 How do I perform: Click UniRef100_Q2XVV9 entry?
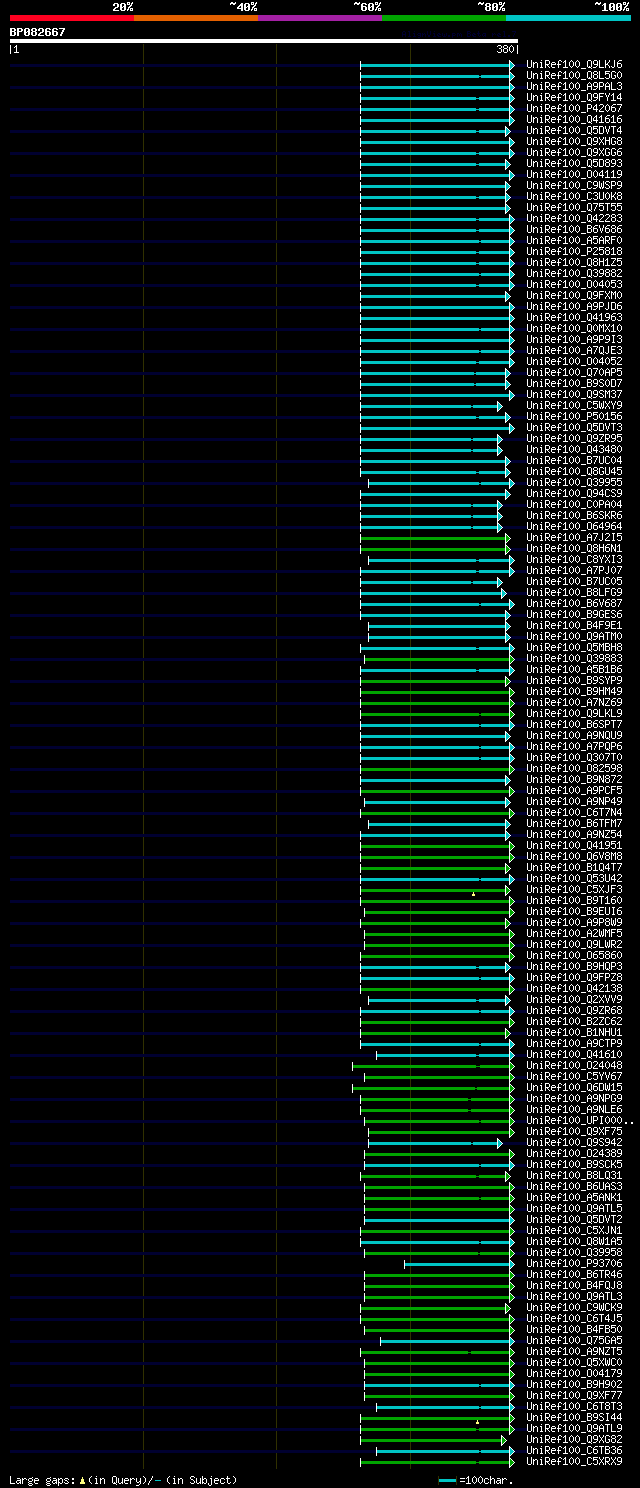pyautogui.click(x=574, y=1000)
